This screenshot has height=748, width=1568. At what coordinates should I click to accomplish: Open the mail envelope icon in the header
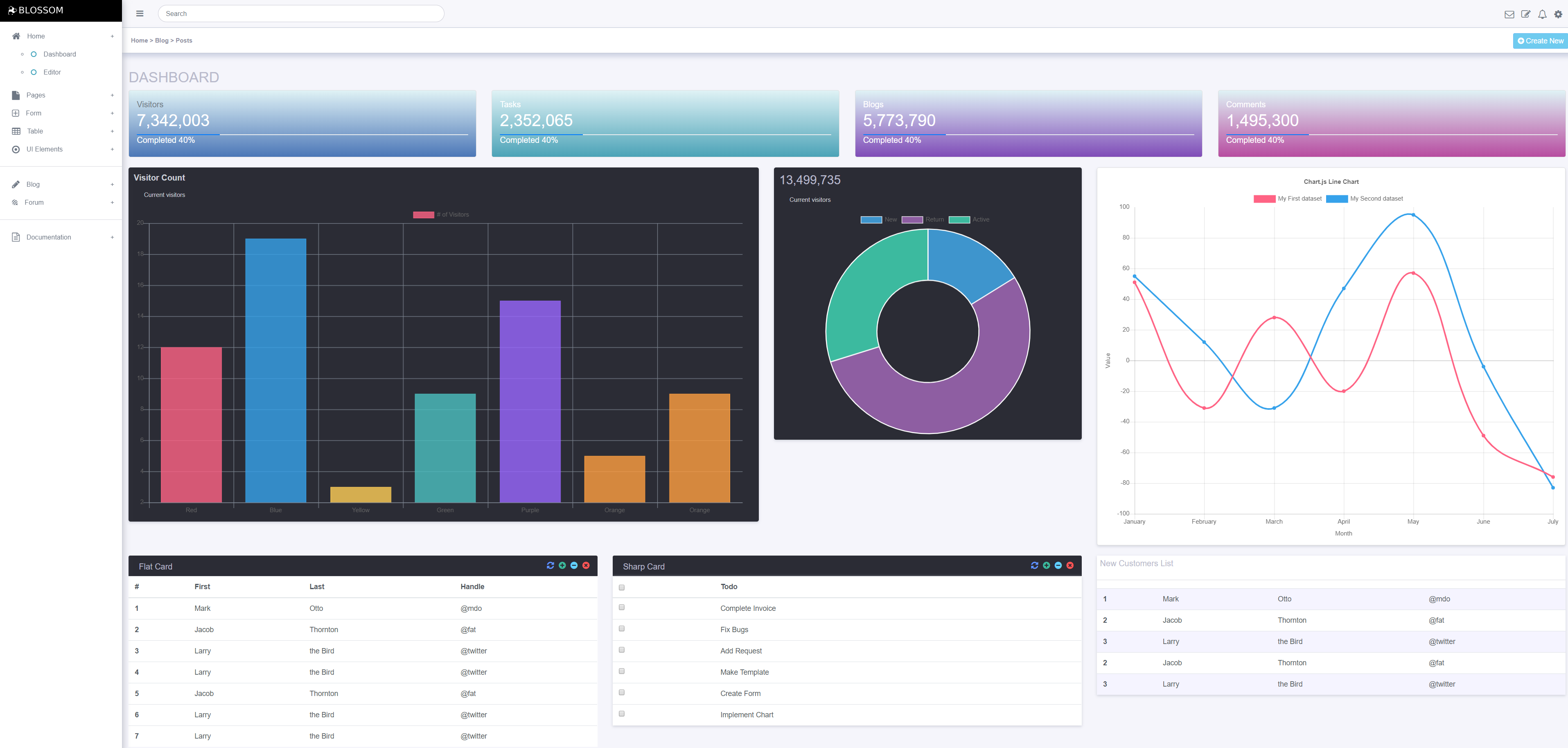tap(1509, 14)
